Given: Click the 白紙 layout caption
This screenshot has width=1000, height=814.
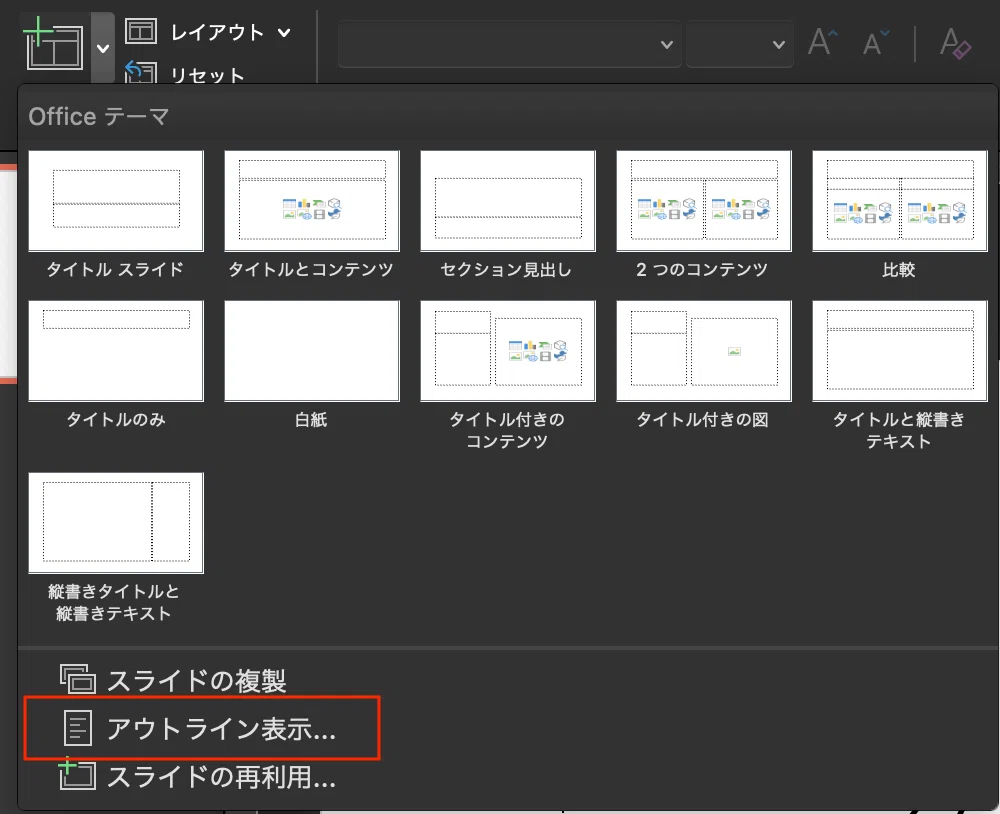Looking at the screenshot, I should pyautogui.click(x=311, y=420).
